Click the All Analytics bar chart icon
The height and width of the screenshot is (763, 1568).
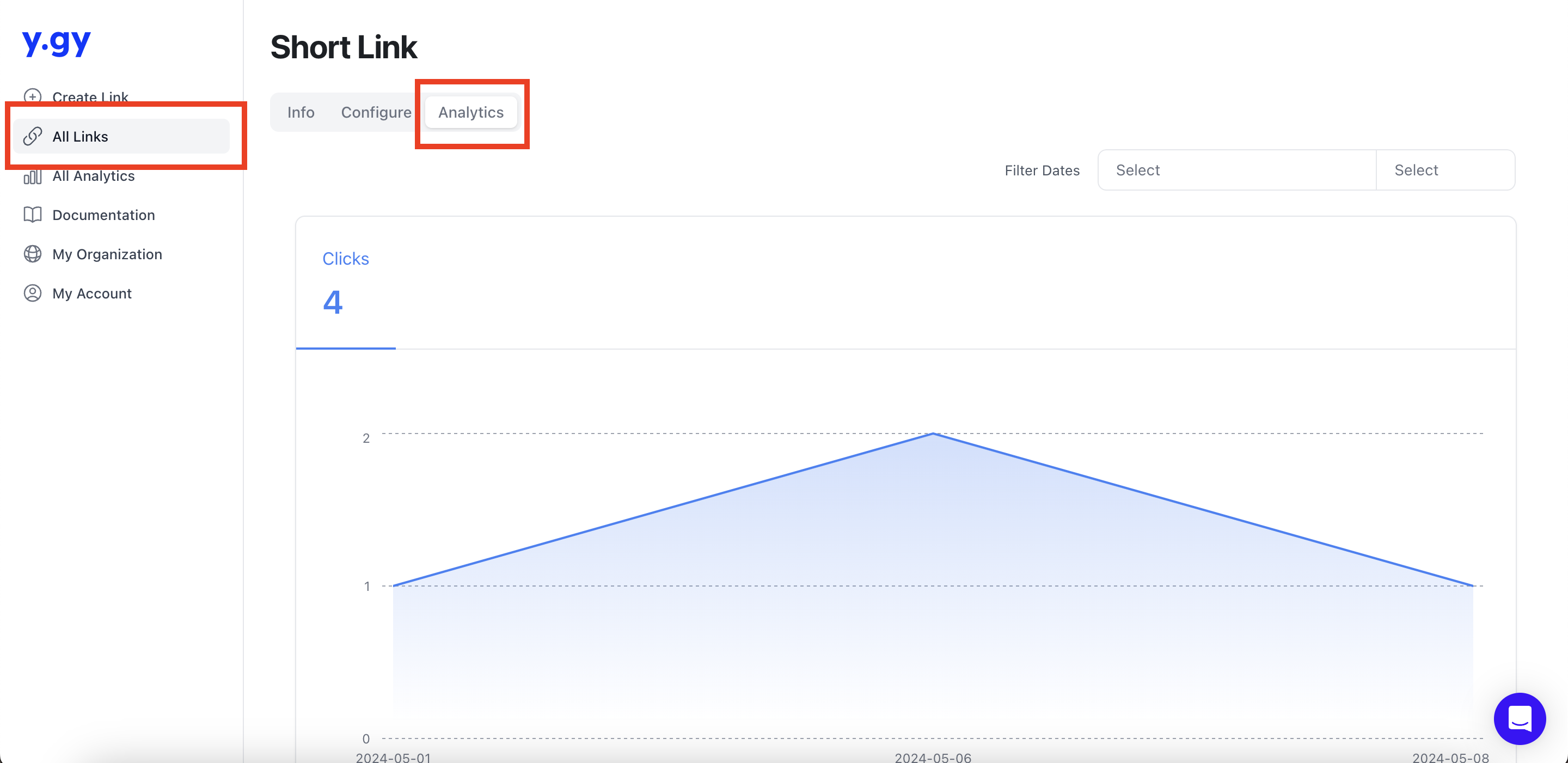pyautogui.click(x=32, y=176)
